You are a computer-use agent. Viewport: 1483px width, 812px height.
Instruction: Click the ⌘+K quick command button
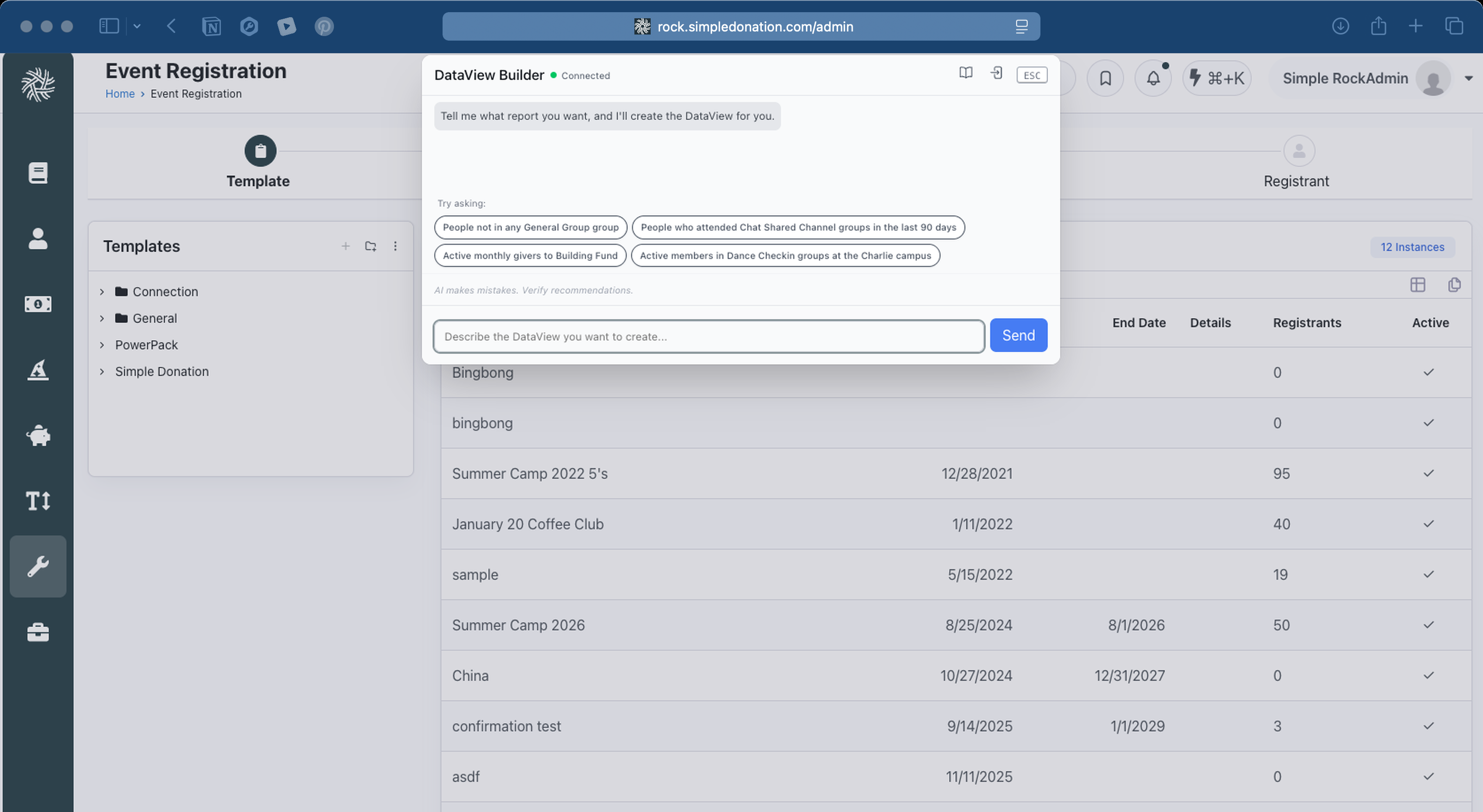coord(1217,78)
